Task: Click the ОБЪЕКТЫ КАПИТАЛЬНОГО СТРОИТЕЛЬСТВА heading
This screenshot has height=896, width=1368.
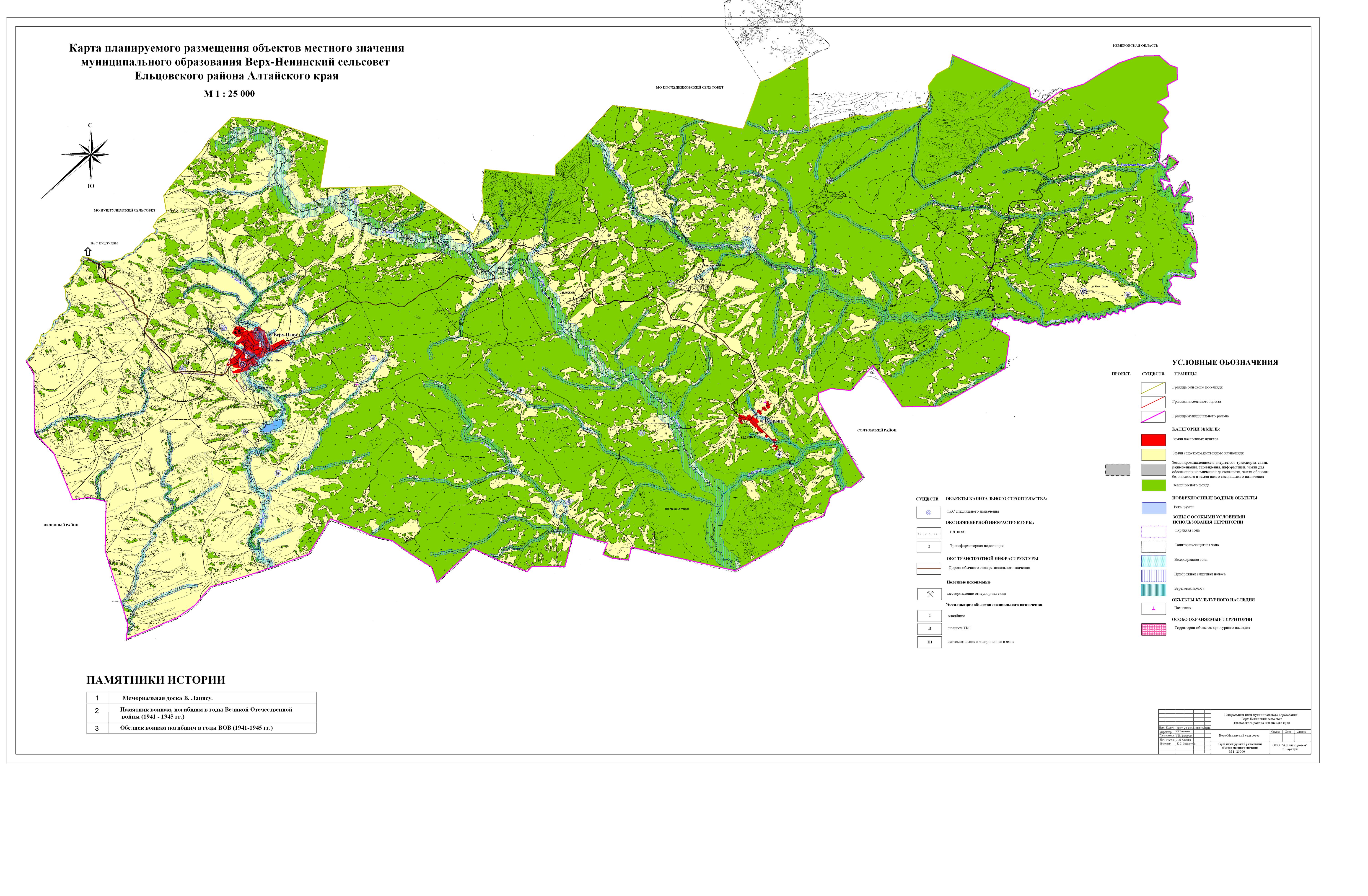Action: pyautogui.click(x=996, y=499)
